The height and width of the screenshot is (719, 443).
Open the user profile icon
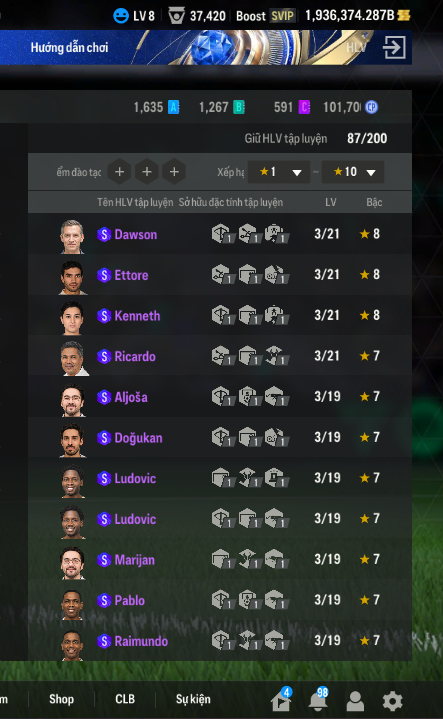355,701
